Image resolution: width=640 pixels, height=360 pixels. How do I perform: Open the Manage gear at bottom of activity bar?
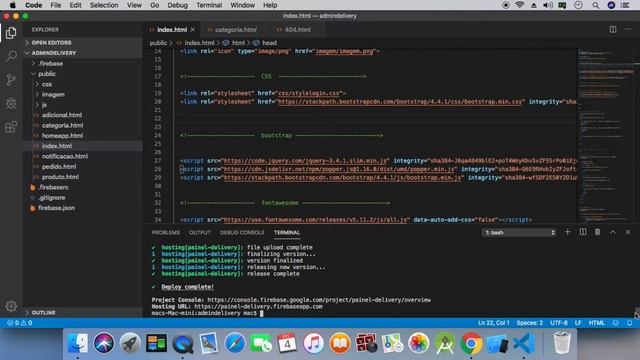coord(11,306)
